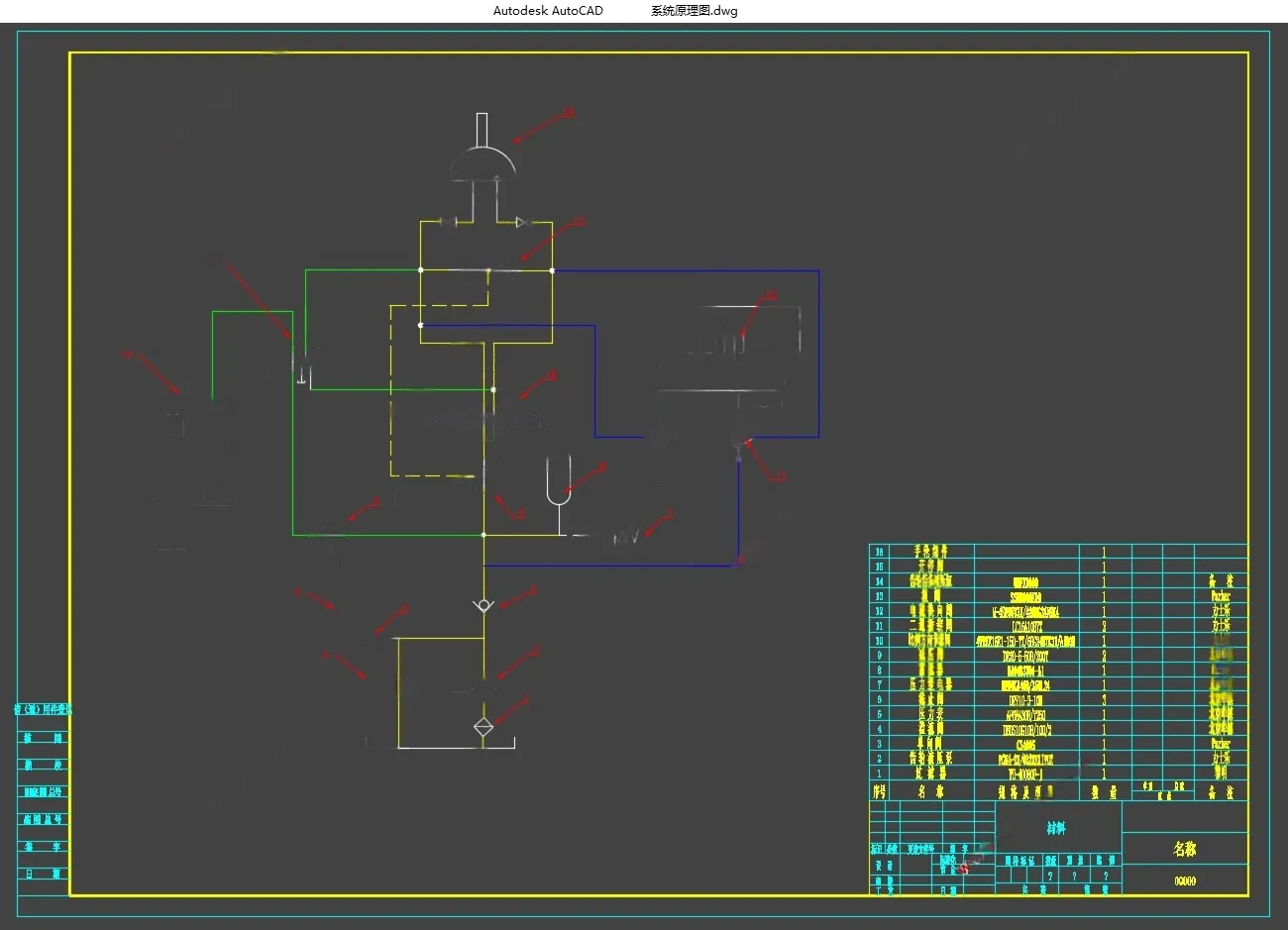Image resolution: width=1288 pixels, height=930 pixels.
Task: Click the U-shaped accumulator symbol
Action: point(559,479)
